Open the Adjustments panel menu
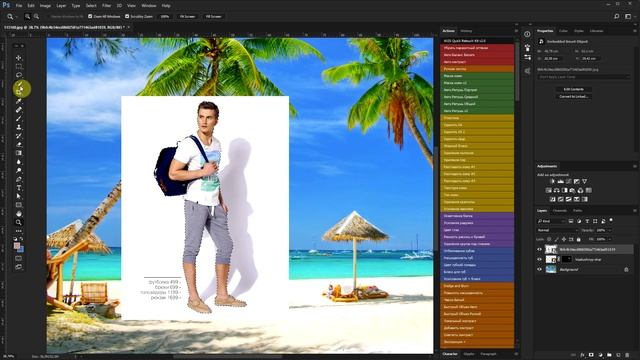The height and width of the screenshot is (360, 640). pos(635,166)
